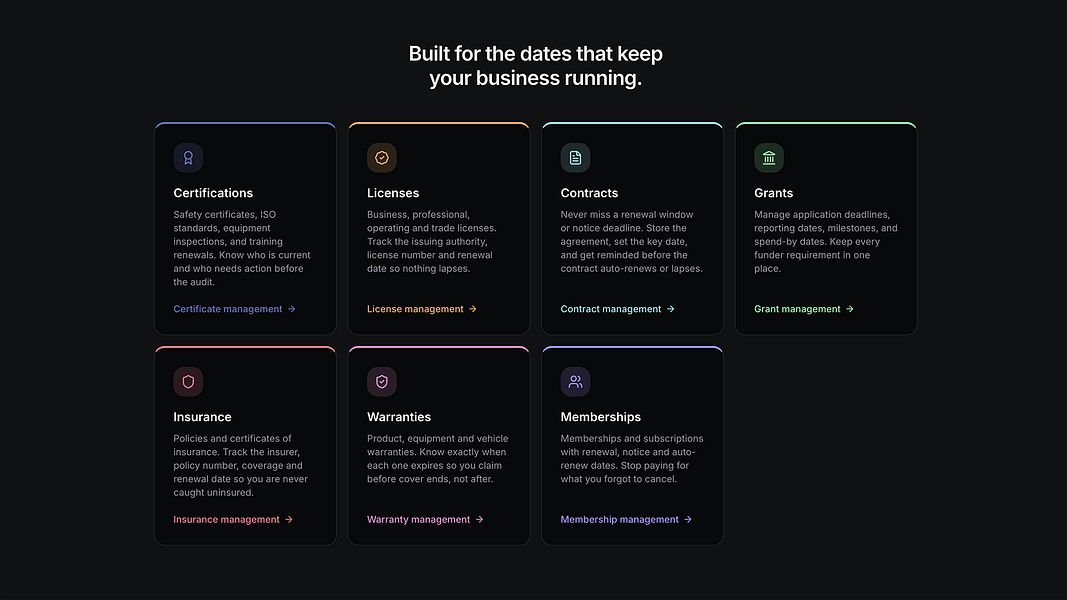Click the Memberships card heading

[601, 417]
